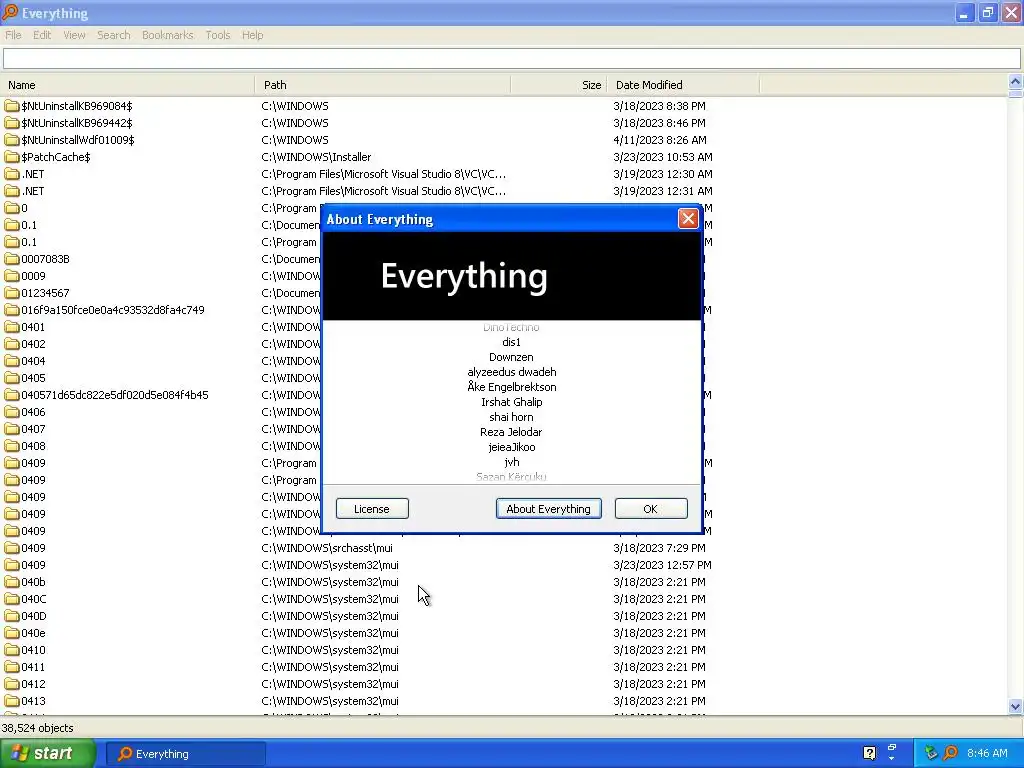This screenshot has height=768, width=1024.
Task: Click the search input field
Action: pos(511,59)
